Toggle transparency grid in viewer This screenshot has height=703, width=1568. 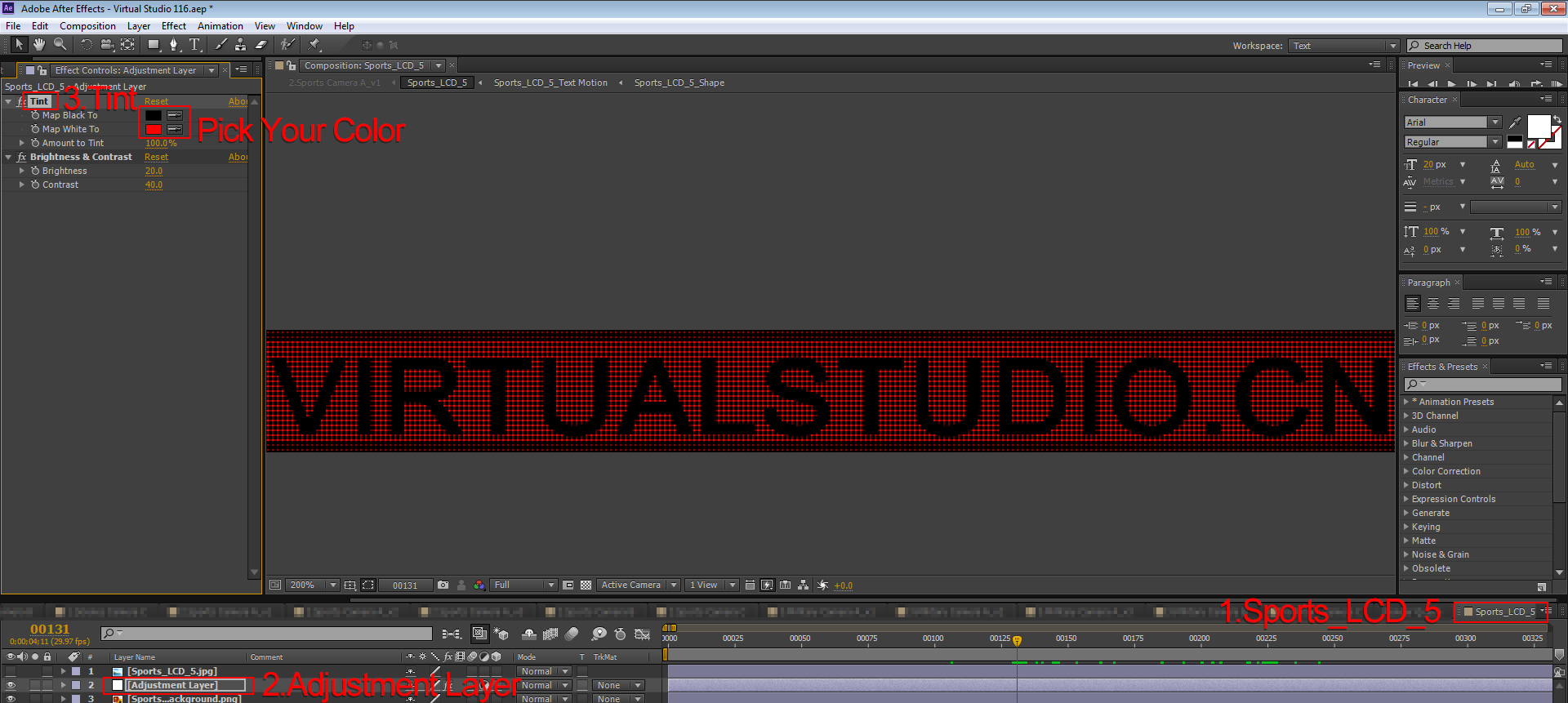point(586,585)
